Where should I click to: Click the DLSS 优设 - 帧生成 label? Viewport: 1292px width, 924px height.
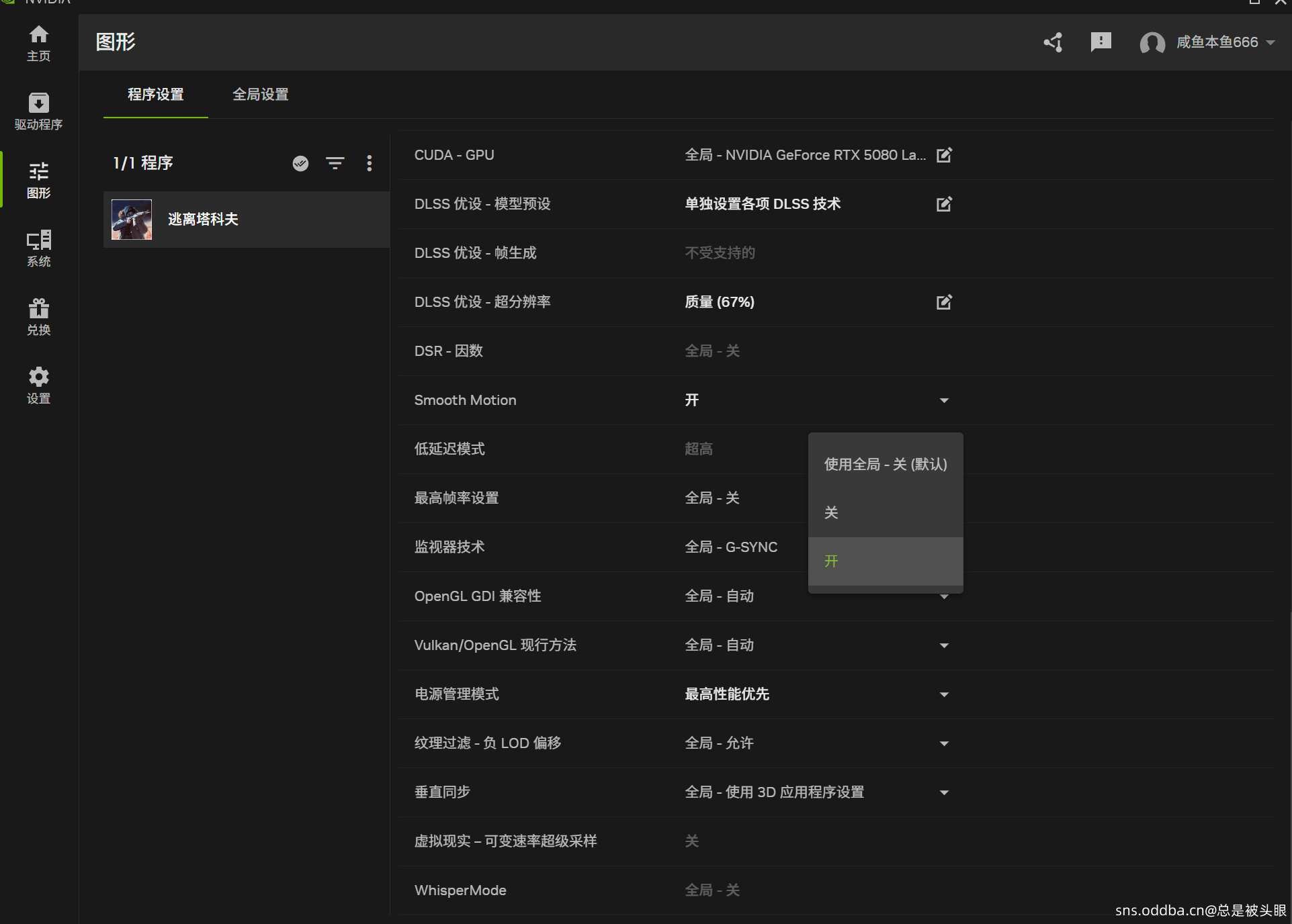click(476, 253)
